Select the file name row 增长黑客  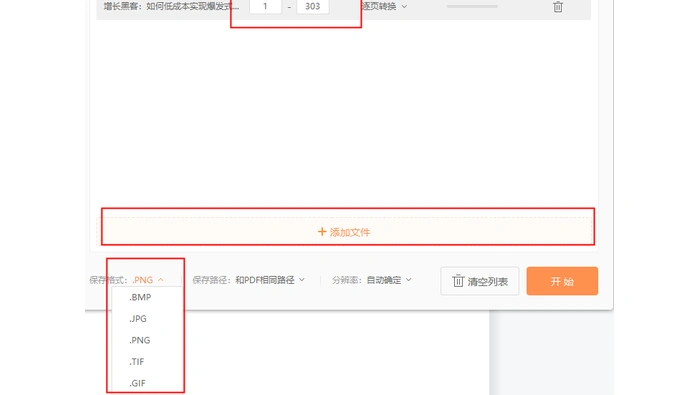[171, 7]
